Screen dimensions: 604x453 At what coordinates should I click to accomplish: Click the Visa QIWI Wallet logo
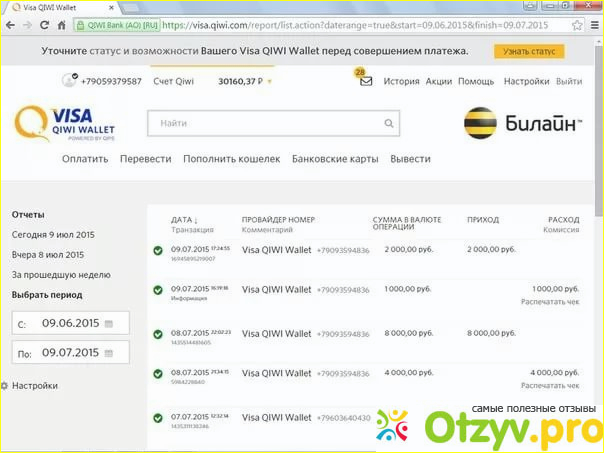point(67,124)
